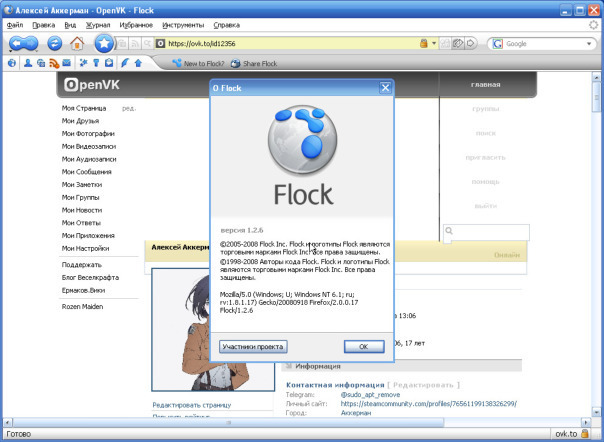Image resolution: width=604 pixels, height=442 pixels.
Task: Open the Справка menu
Action: point(226,25)
